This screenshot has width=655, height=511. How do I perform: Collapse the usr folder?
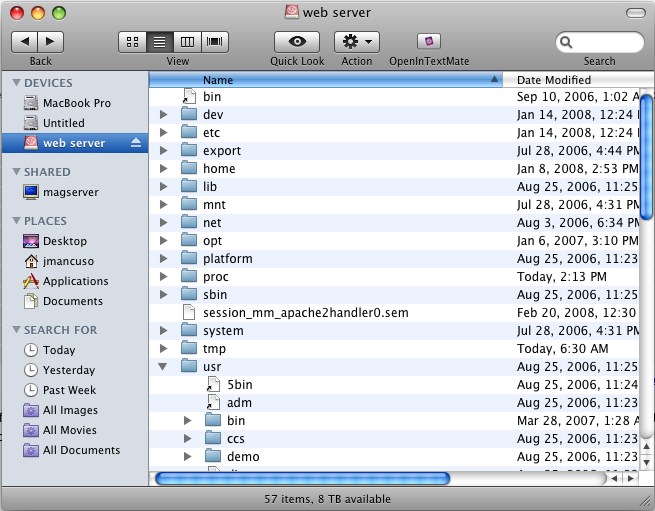tap(163, 367)
